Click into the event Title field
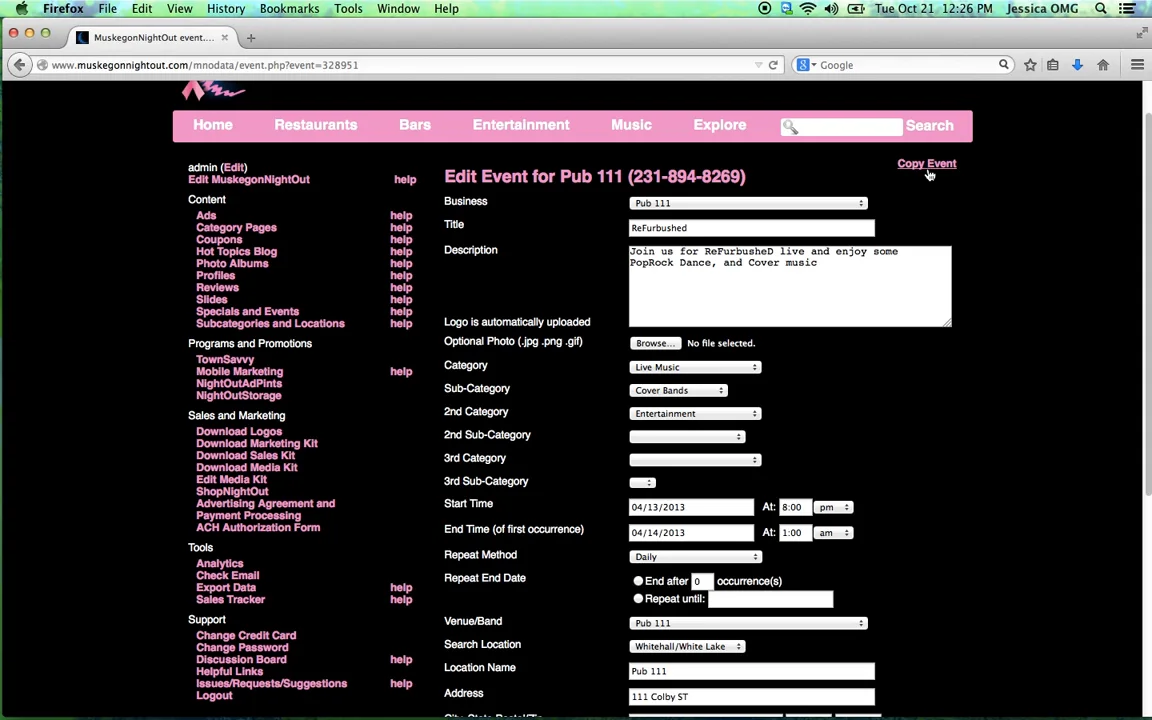The image size is (1152, 720). click(x=752, y=228)
